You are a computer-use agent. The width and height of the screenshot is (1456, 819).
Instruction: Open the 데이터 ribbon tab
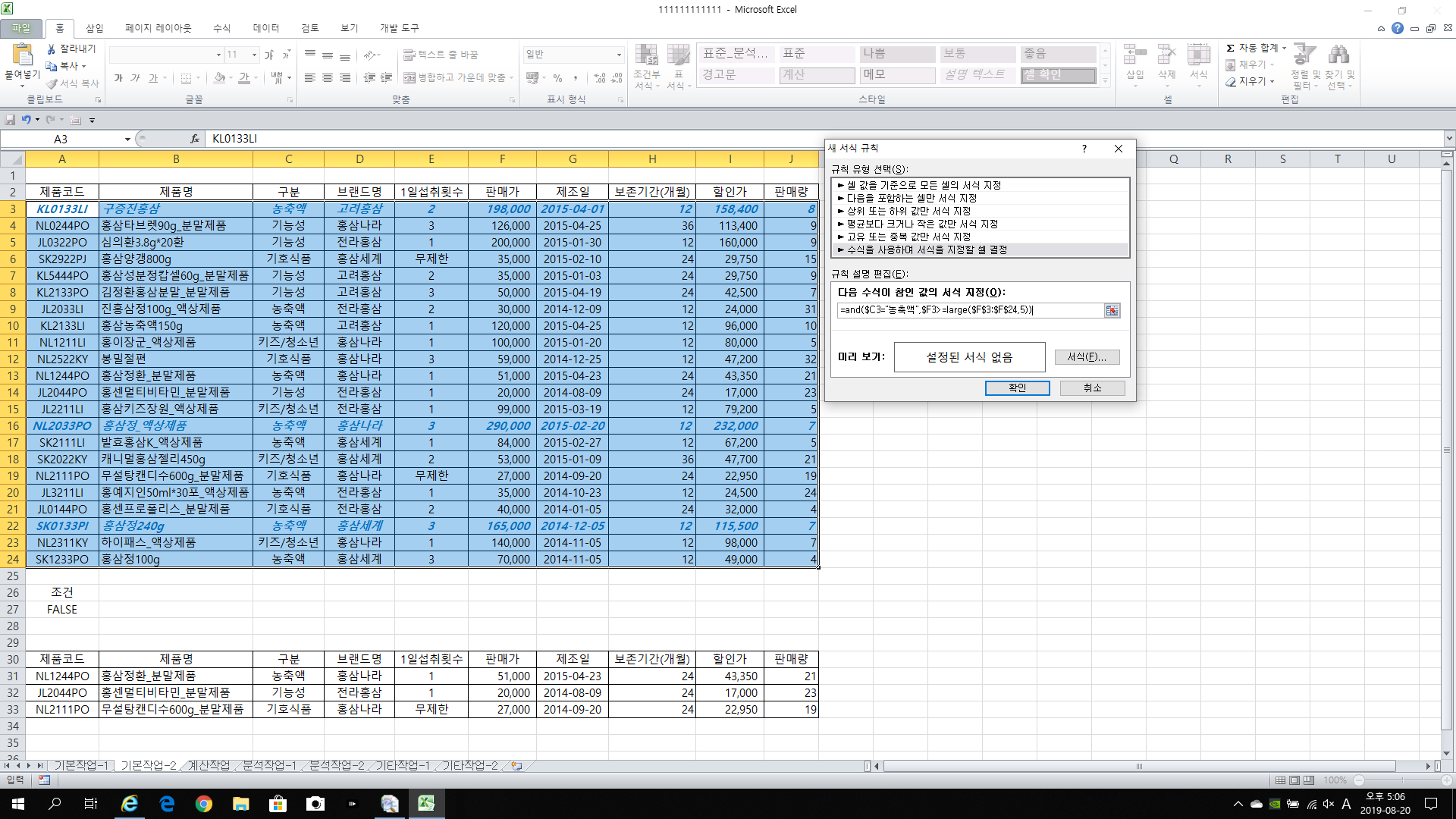point(265,28)
